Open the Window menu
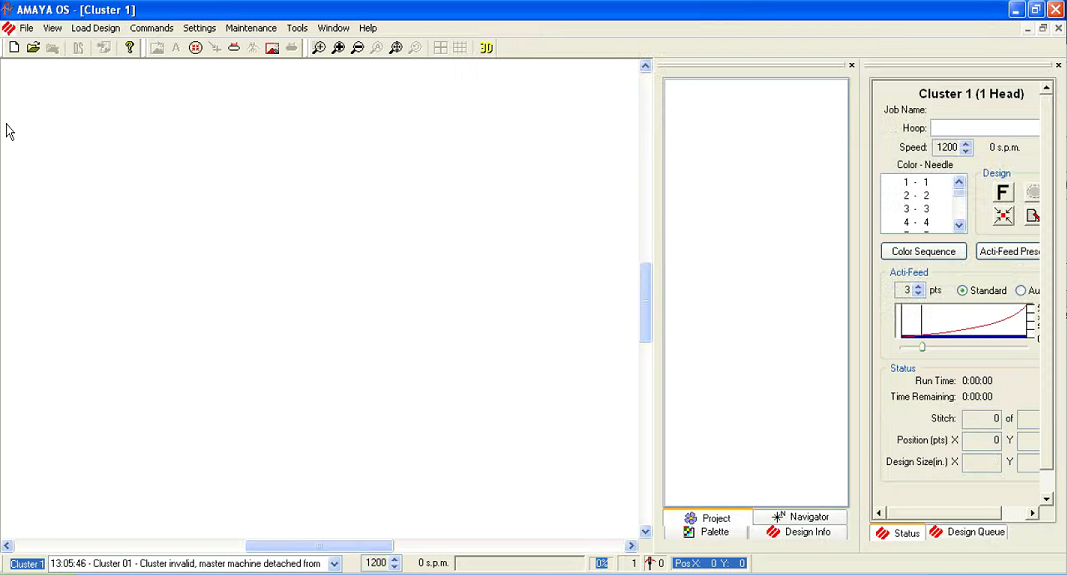Image resolution: width=1067 pixels, height=575 pixels. coord(333,29)
